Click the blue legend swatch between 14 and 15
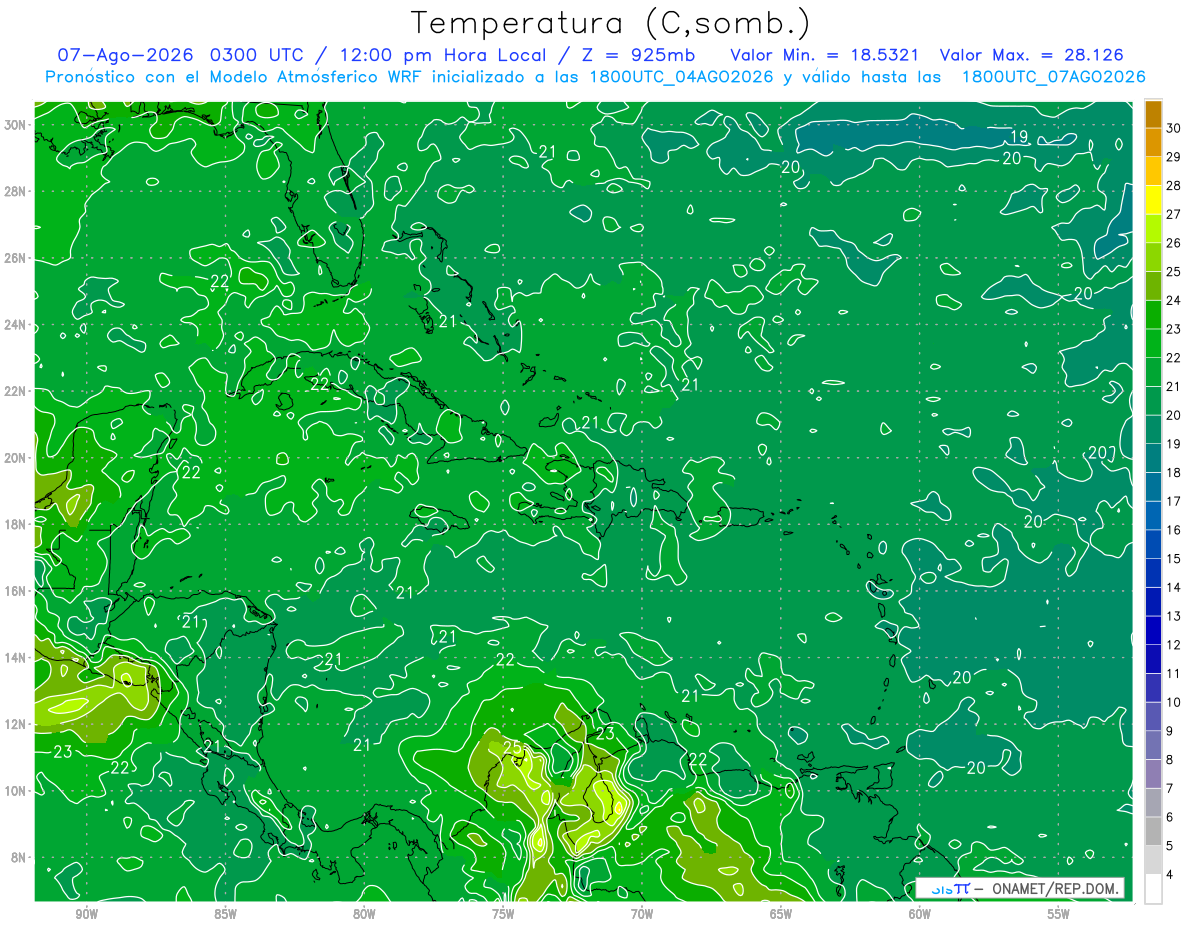Viewport: 1200px width, 927px height. 1153,573
